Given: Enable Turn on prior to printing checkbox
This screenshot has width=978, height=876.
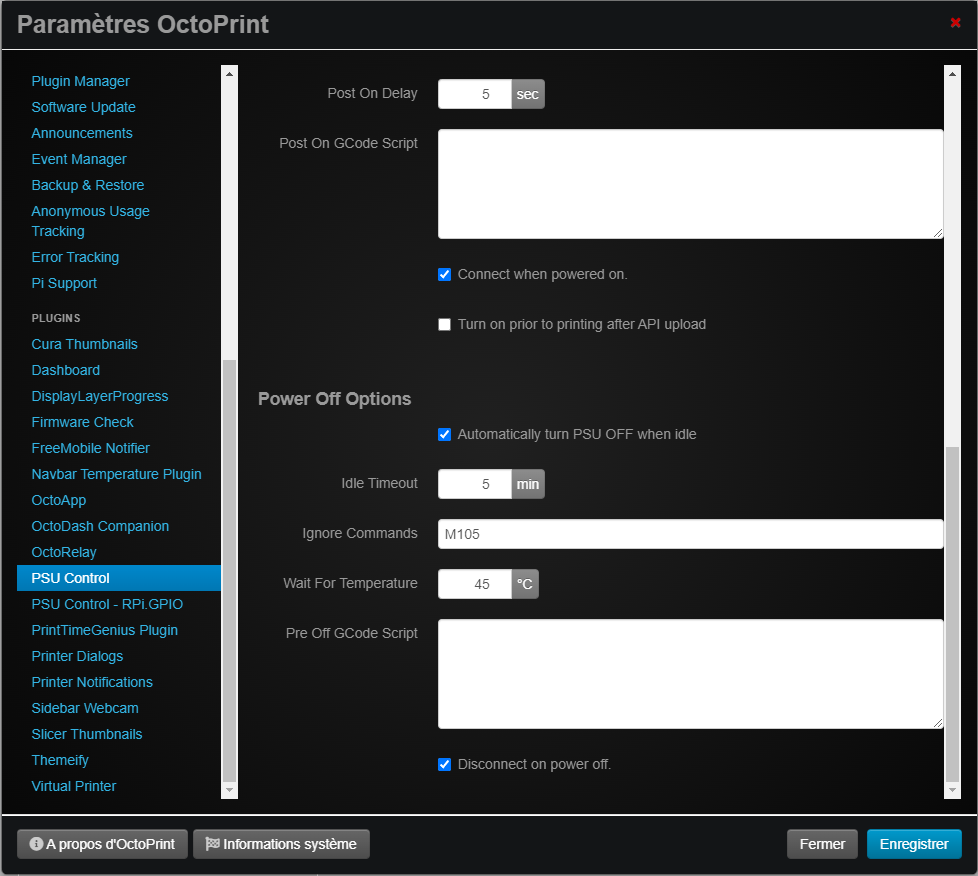Looking at the screenshot, I should point(444,324).
